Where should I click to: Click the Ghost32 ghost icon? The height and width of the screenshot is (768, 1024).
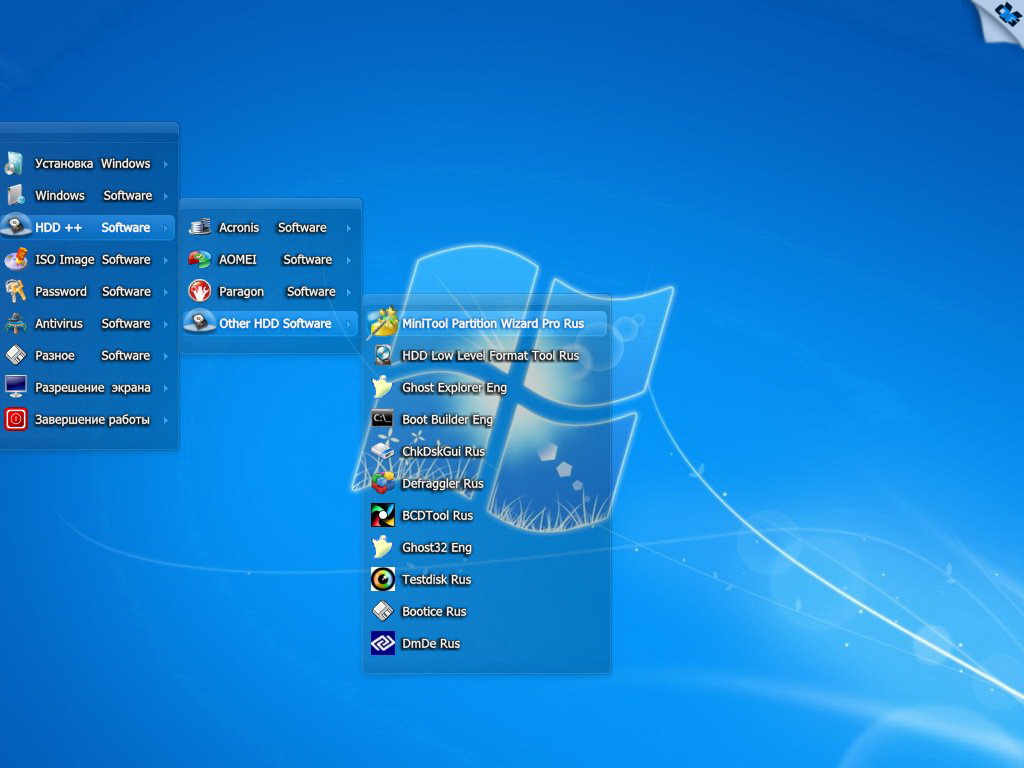tap(382, 547)
